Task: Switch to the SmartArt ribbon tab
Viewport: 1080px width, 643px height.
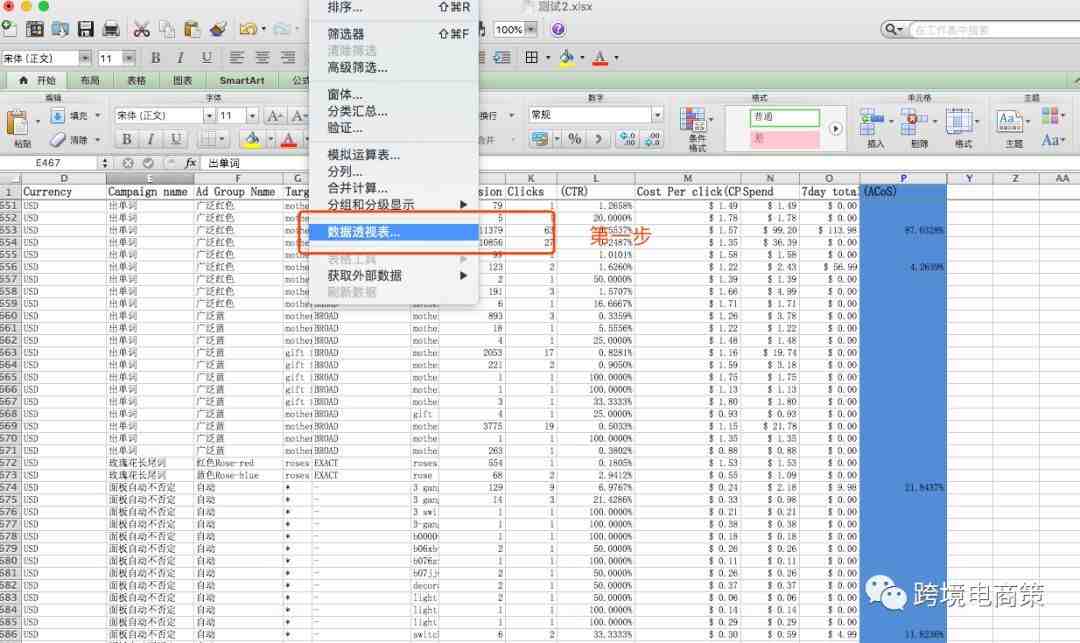Action: (241, 81)
